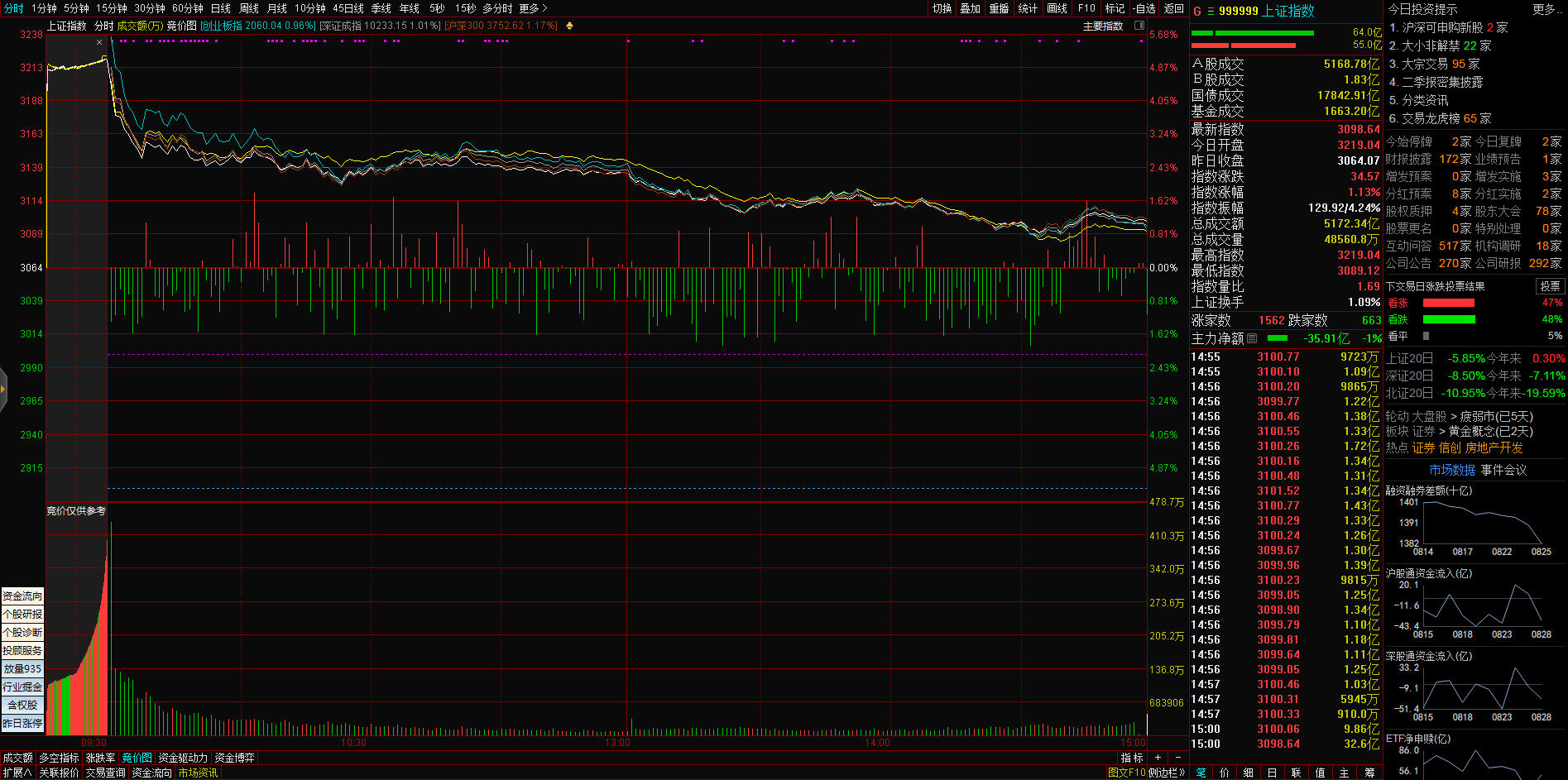Toggle 侧边栏 sidebar visibility

click(x=1167, y=773)
